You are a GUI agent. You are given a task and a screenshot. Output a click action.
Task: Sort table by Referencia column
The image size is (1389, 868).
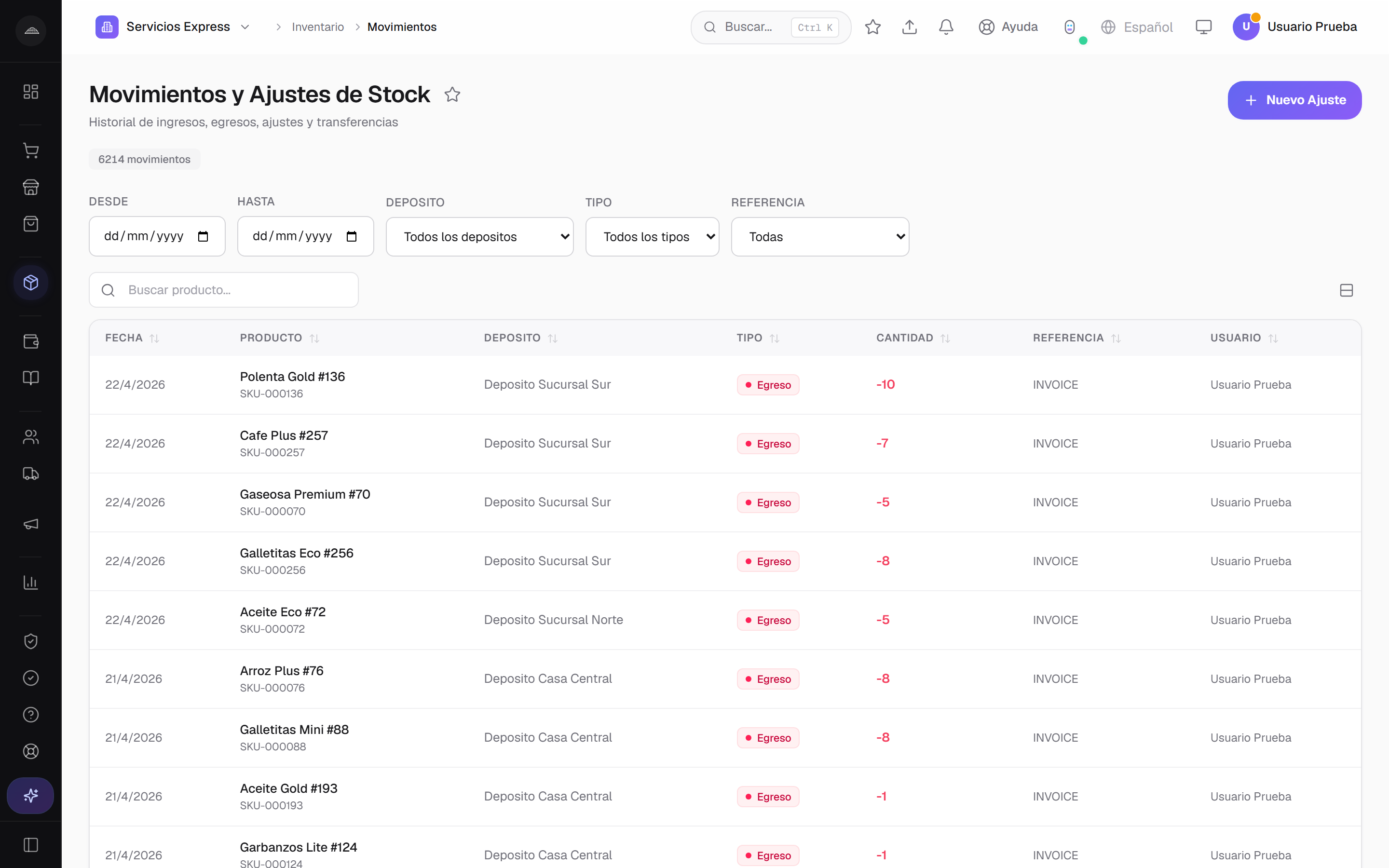(x=1077, y=338)
